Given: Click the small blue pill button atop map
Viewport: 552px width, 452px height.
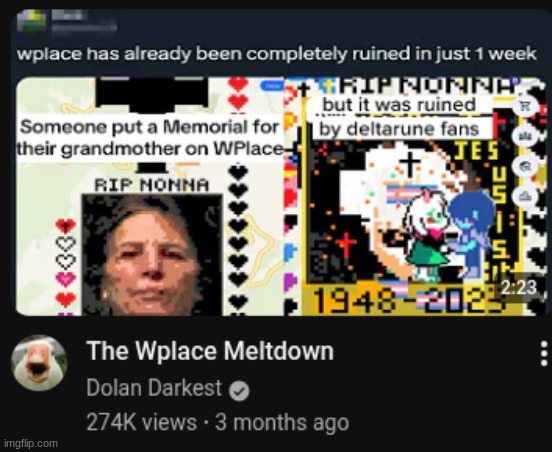Looking at the screenshot, I should coord(272,86).
